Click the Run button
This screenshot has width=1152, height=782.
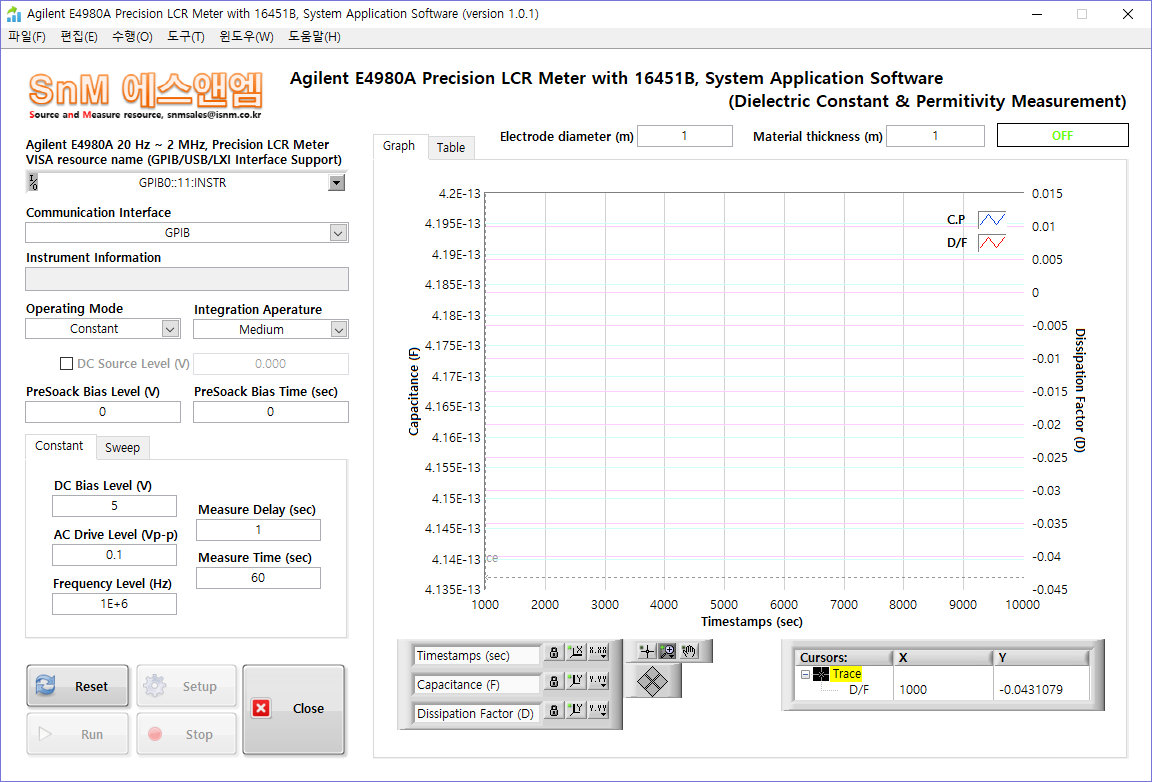click(x=77, y=734)
